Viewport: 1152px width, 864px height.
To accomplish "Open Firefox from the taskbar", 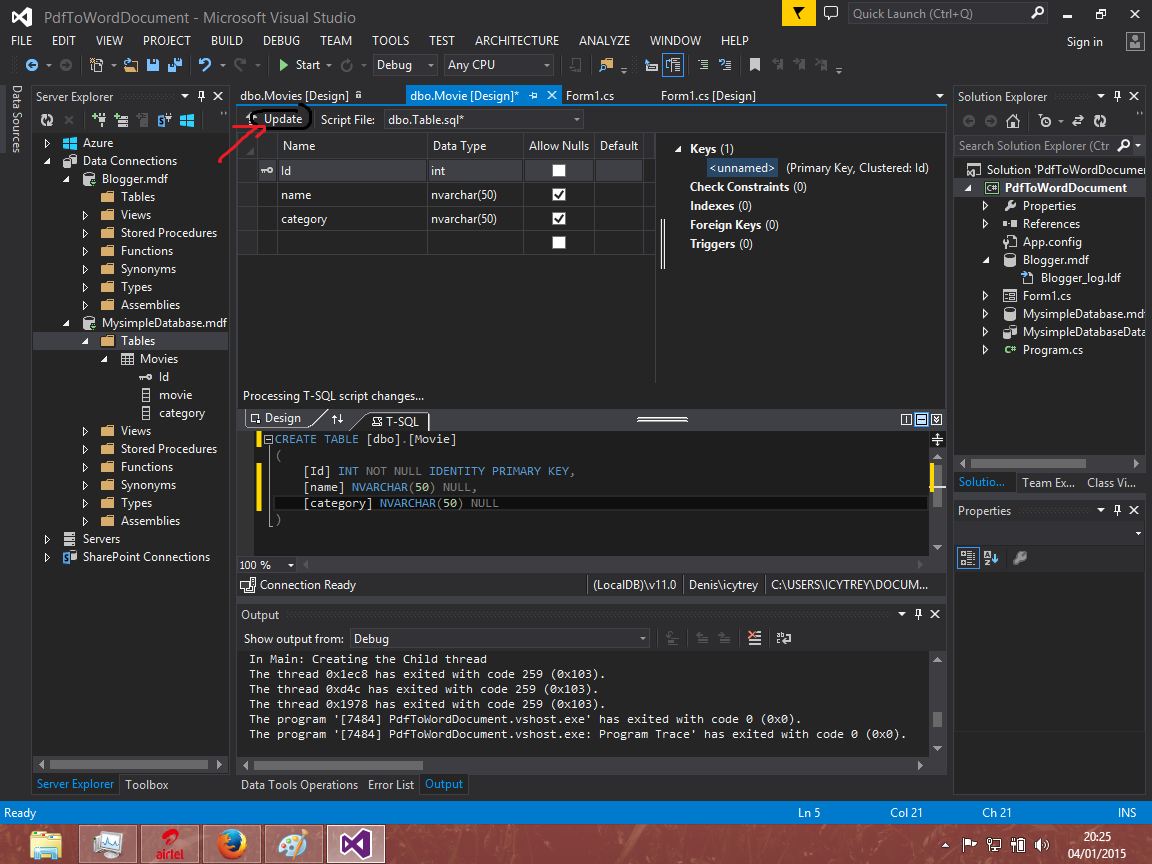I will click(231, 843).
